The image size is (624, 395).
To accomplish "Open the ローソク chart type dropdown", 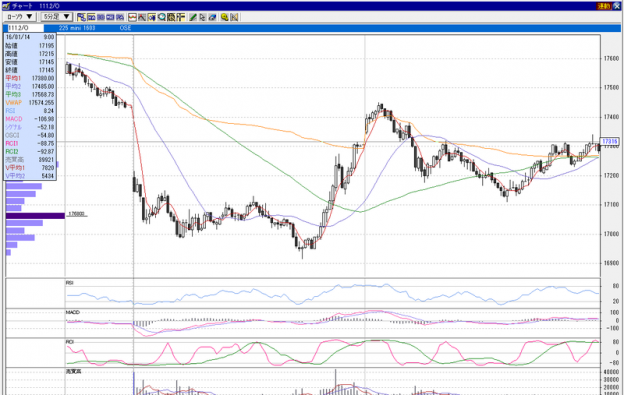I will tap(20, 17).
